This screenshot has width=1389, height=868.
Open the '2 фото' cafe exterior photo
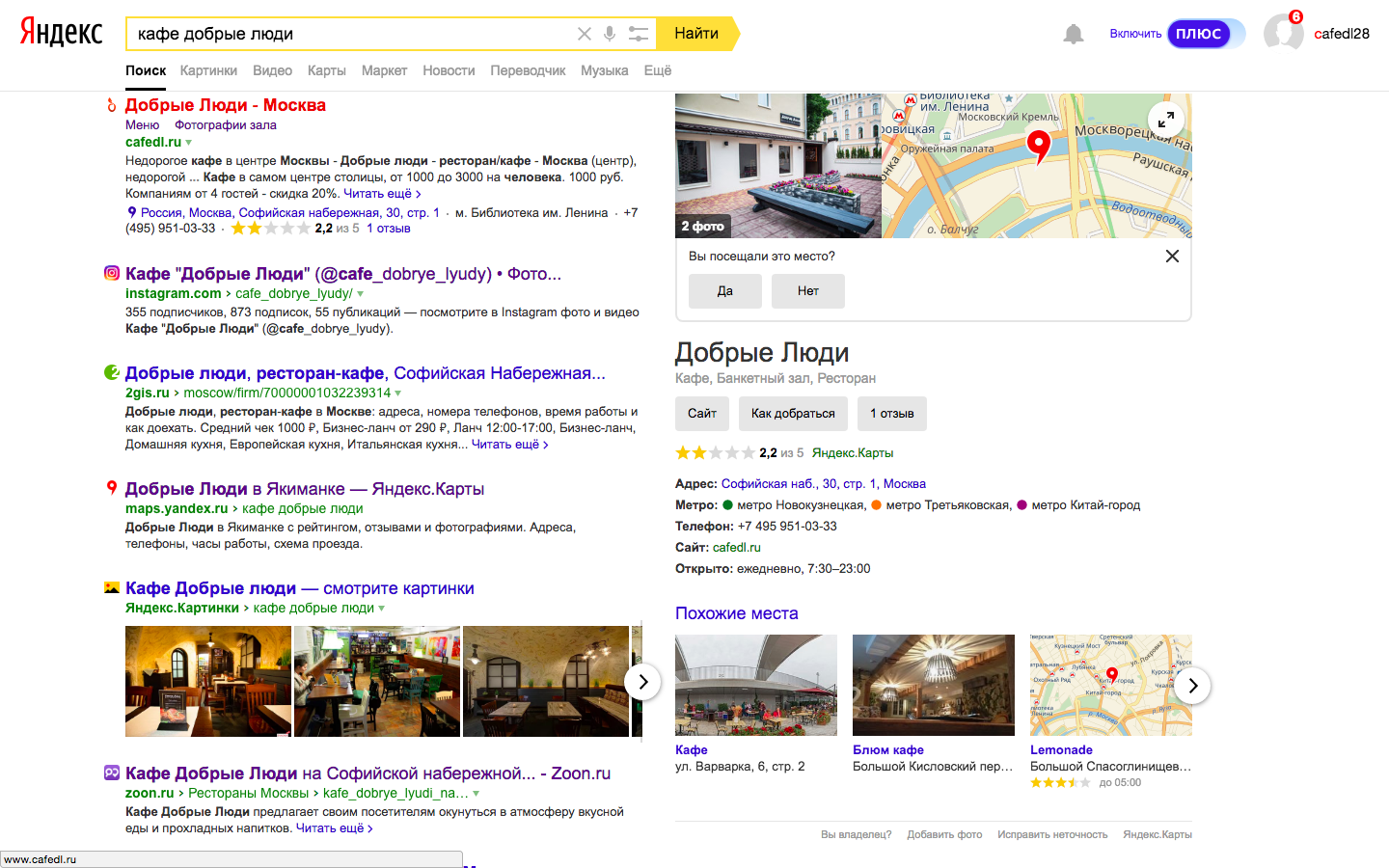[777, 166]
